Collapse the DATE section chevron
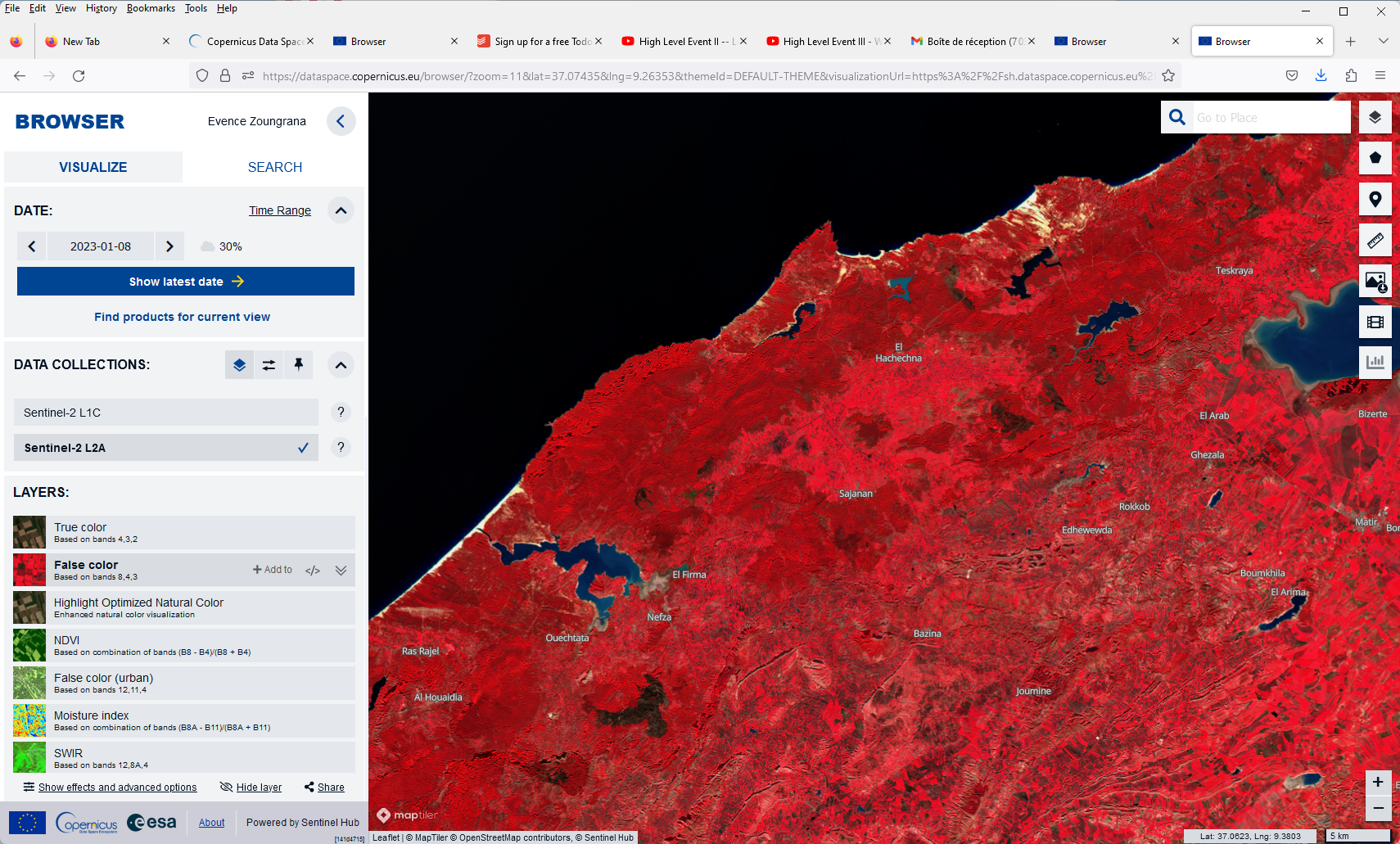 (341, 210)
